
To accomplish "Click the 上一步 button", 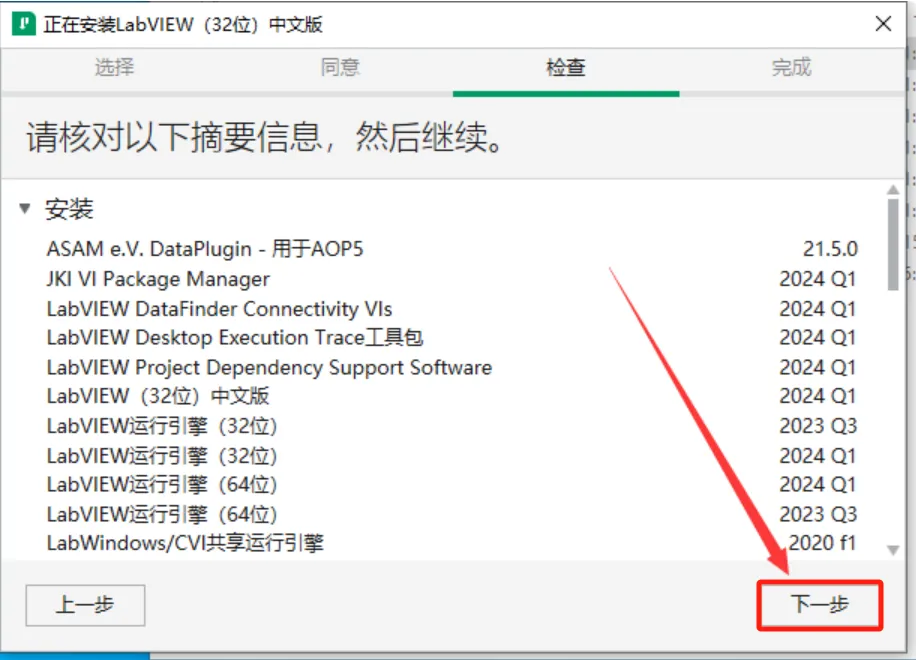I will tap(85, 605).
